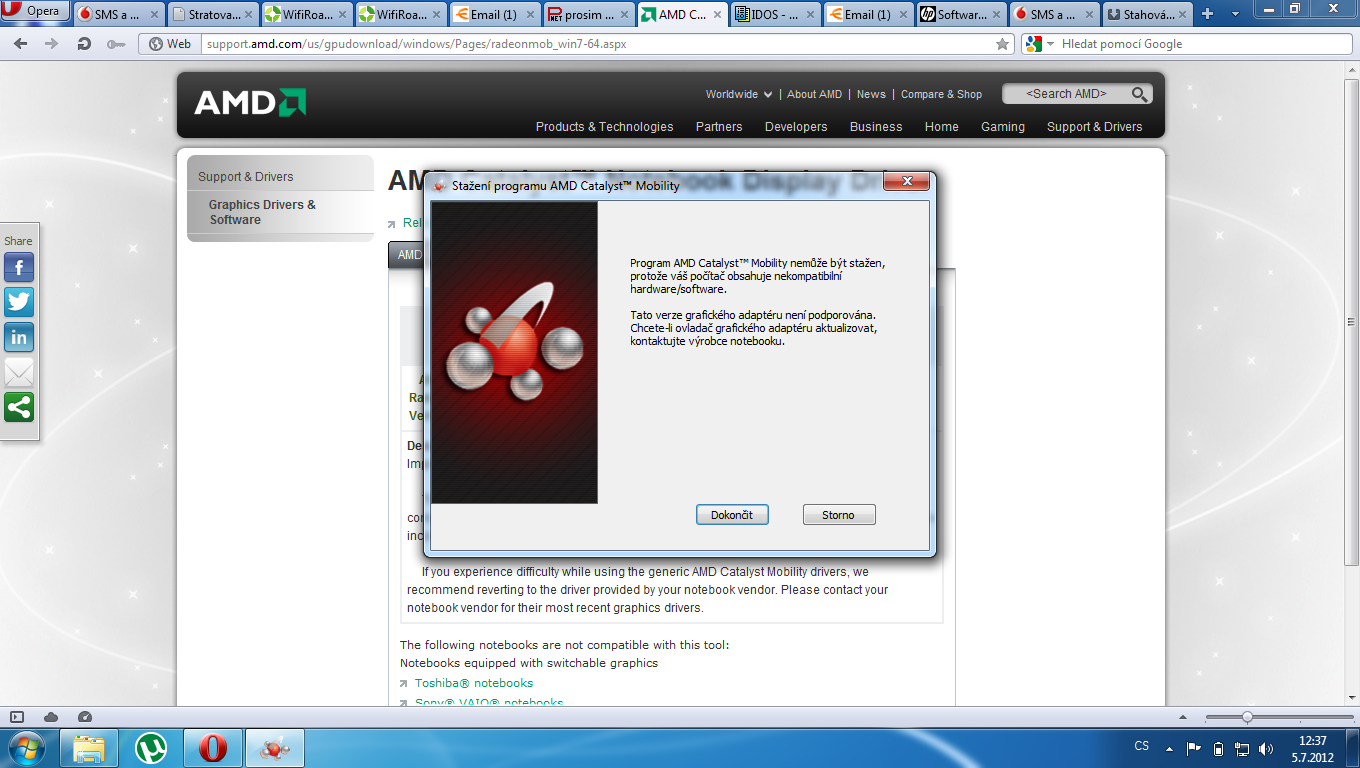Screen dimensions: 1360x768
Task: Open the Gaming menu item
Action: coord(1003,127)
